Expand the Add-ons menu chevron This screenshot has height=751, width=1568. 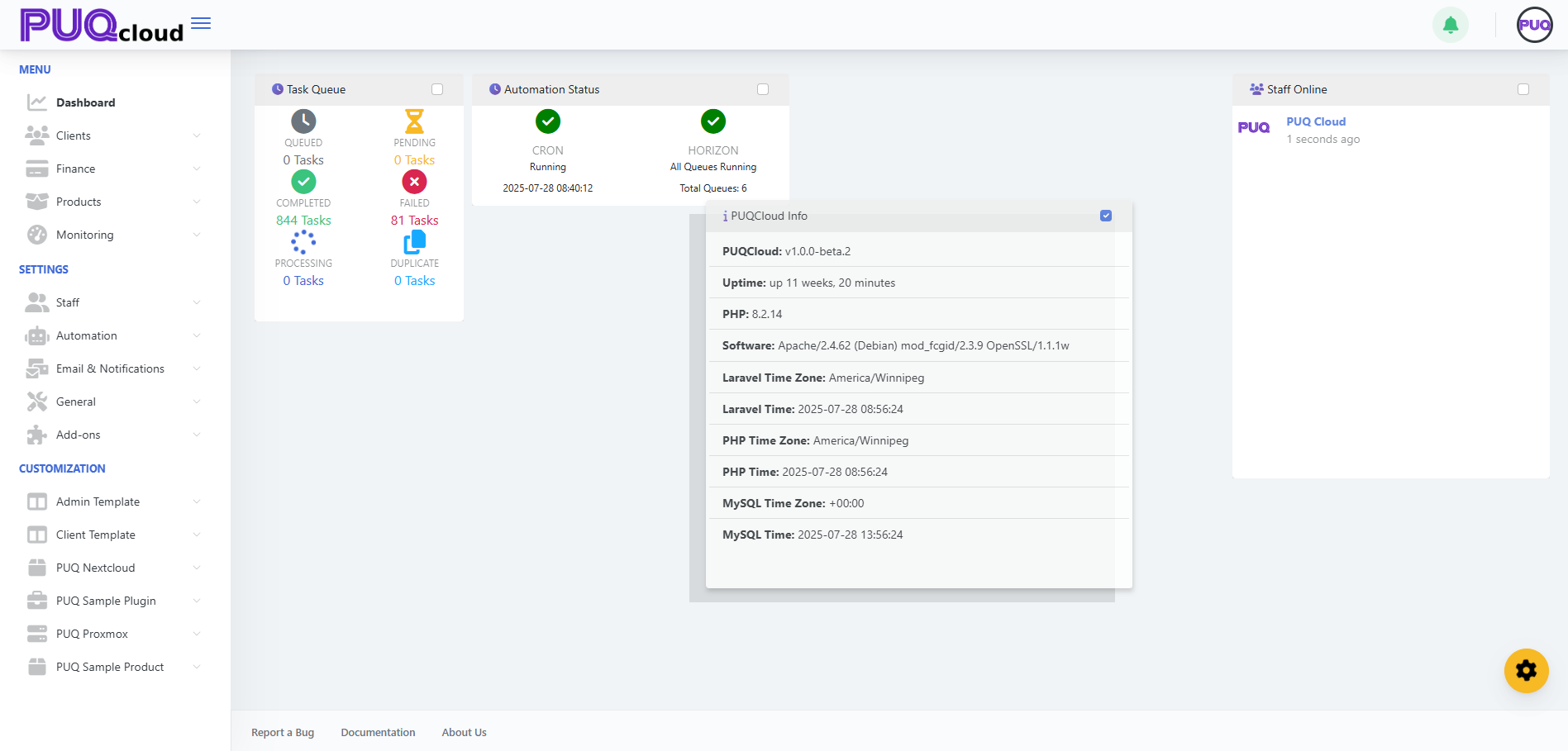(x=196, y=435)
